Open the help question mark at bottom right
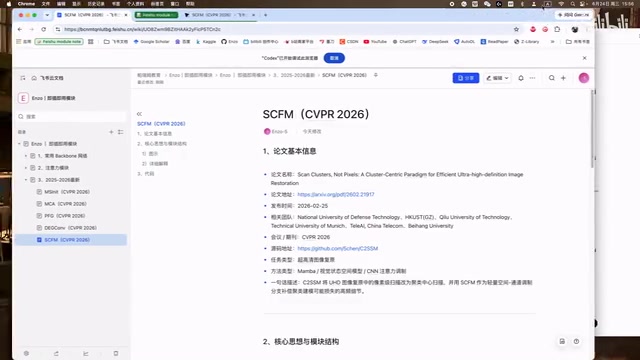Viewport: 640px width, 360px height. (x=576, y=341)
